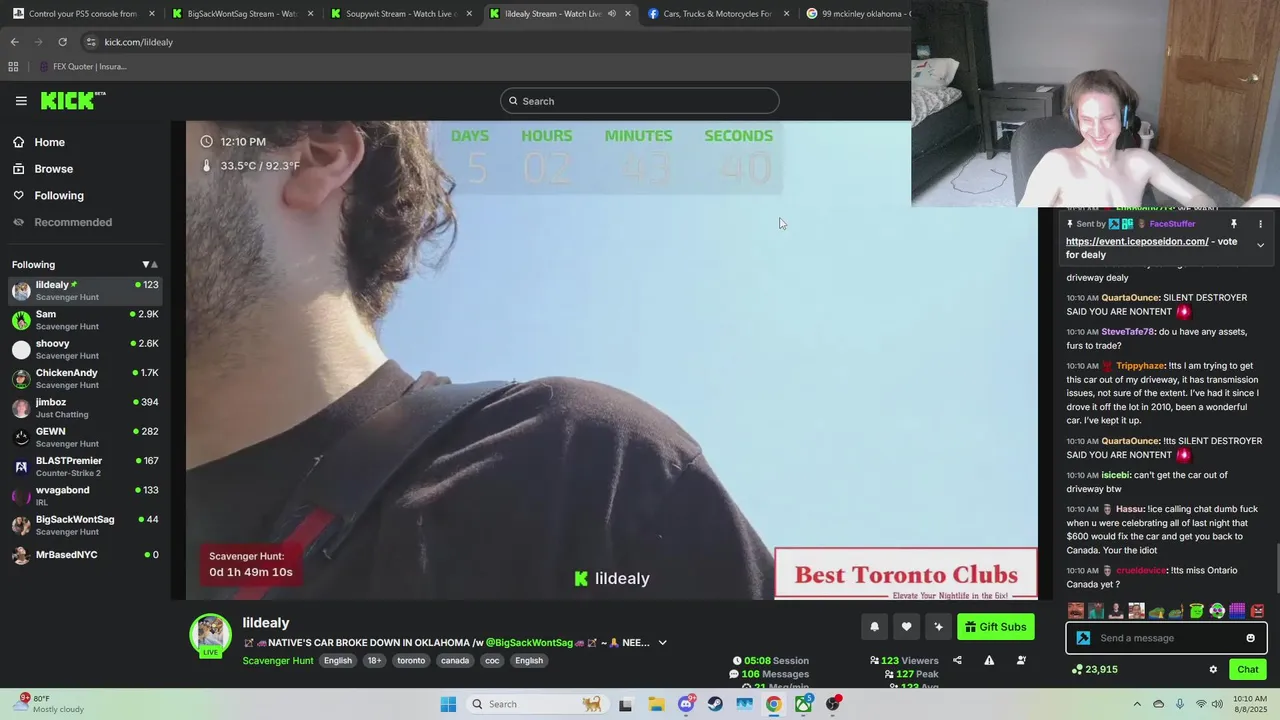Click the Kick search field

pos(640,101)
